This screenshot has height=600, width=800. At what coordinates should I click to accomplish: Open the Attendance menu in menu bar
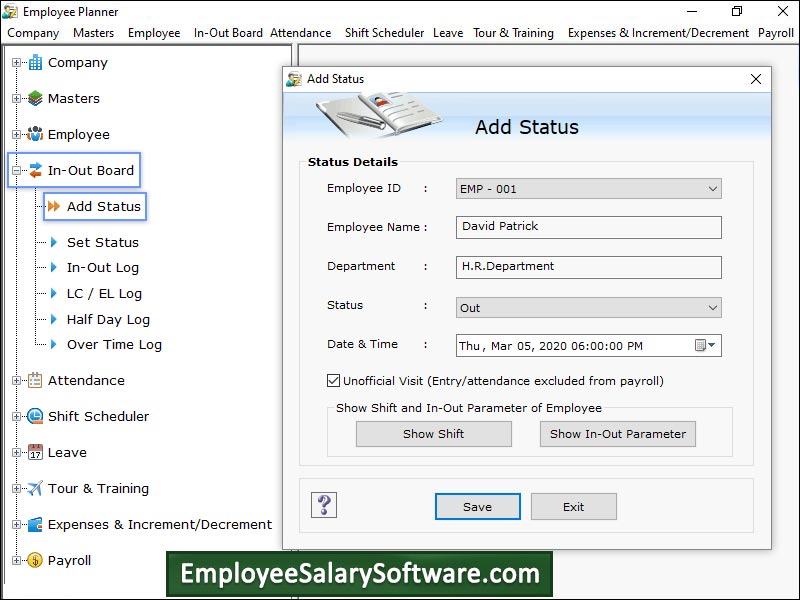[x=300, y=33]
